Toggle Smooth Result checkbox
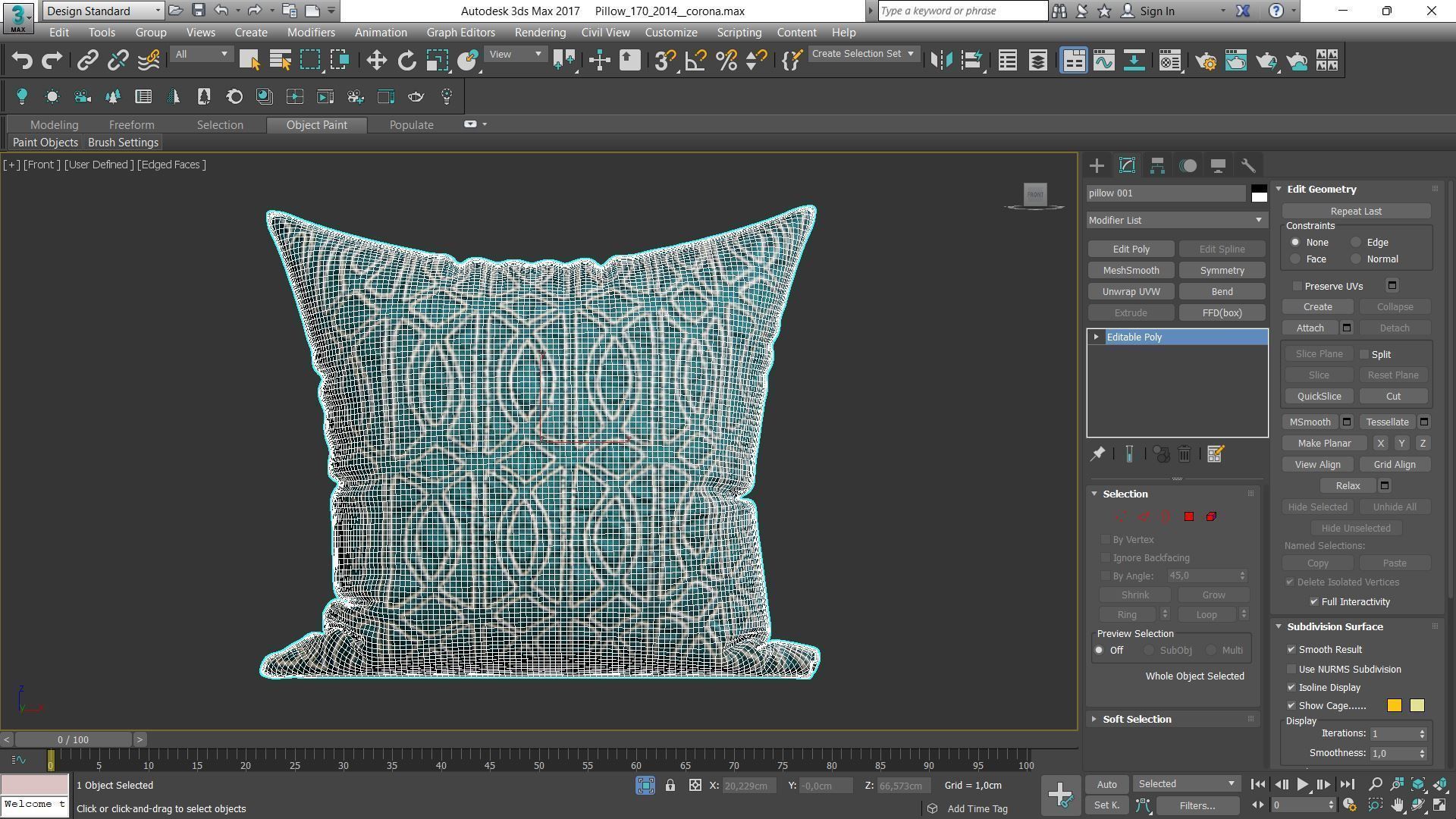Screen dimensions: 1456x819 (x=1291, y=649)
